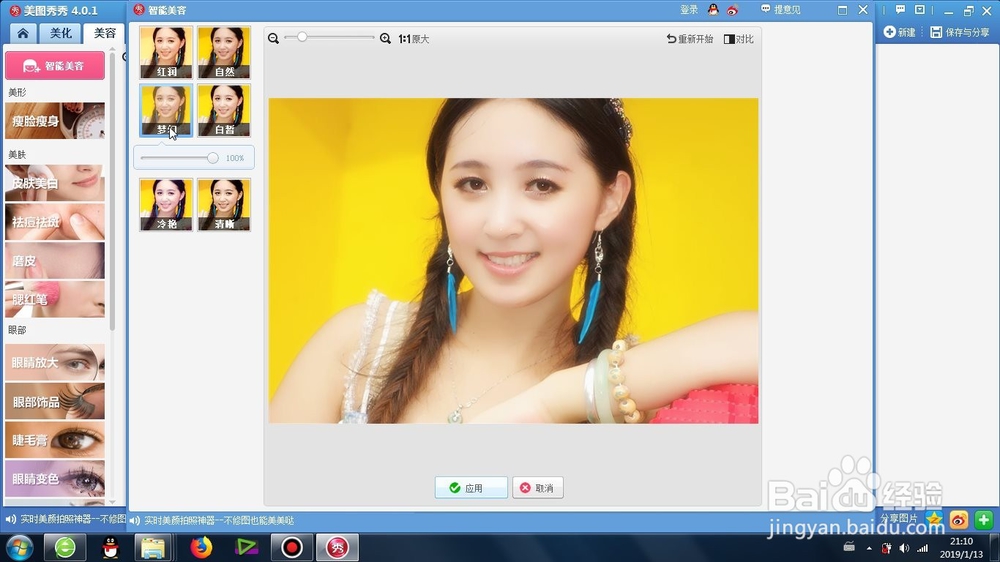This screenshot has height=562, width=1000.
Task: Click 重新开始 to restart edits
Action: tap(689, 39)
